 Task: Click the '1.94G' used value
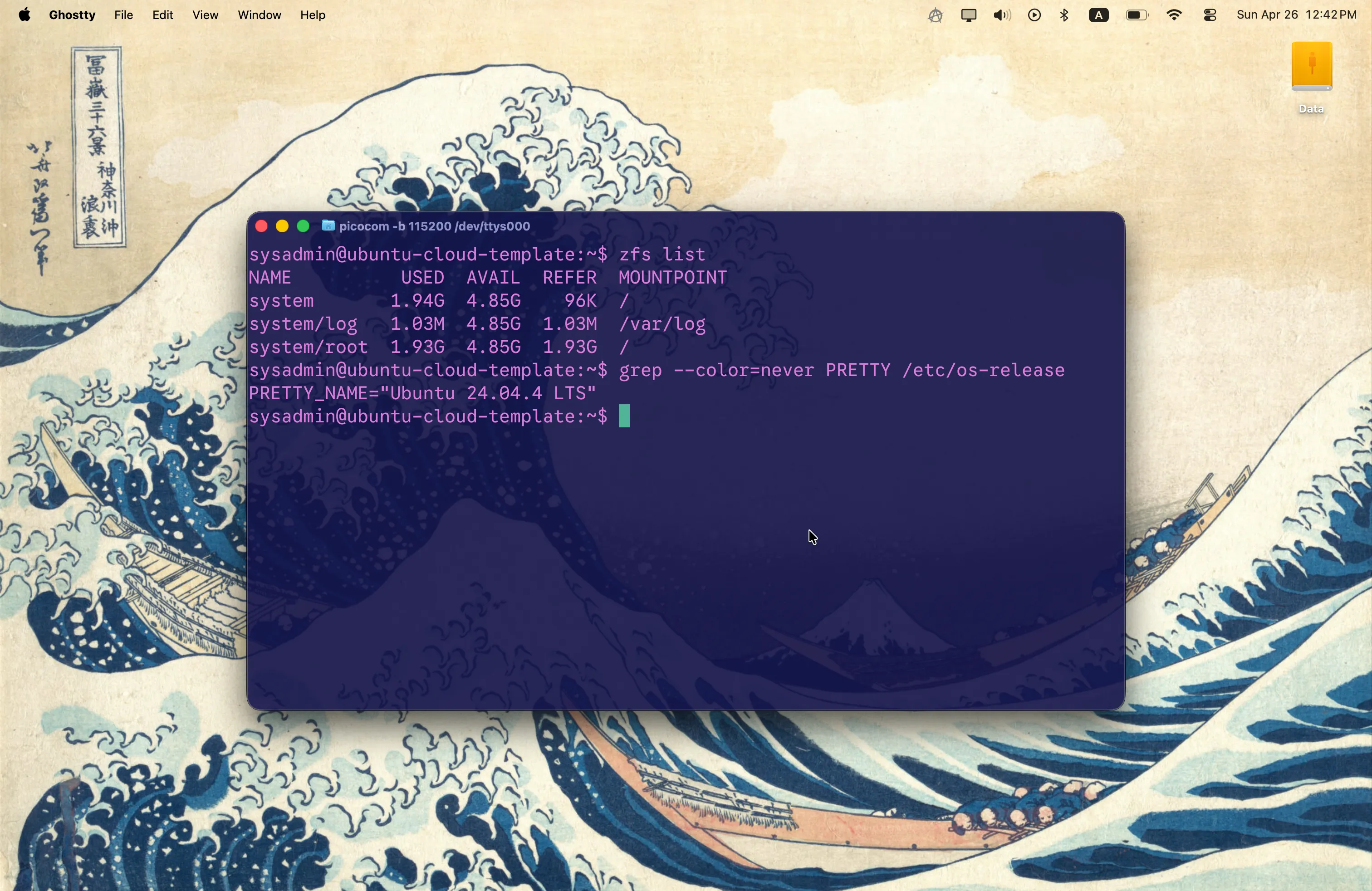[417, 301]
